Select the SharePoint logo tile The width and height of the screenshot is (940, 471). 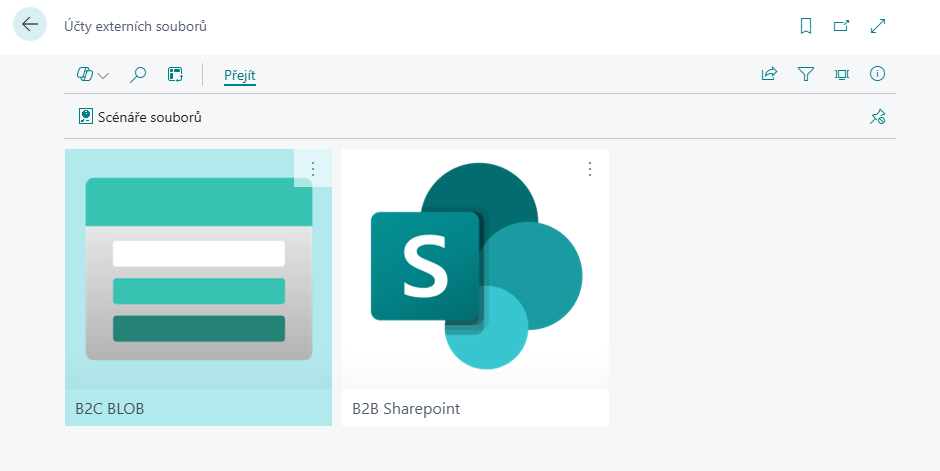coord(475,269)
